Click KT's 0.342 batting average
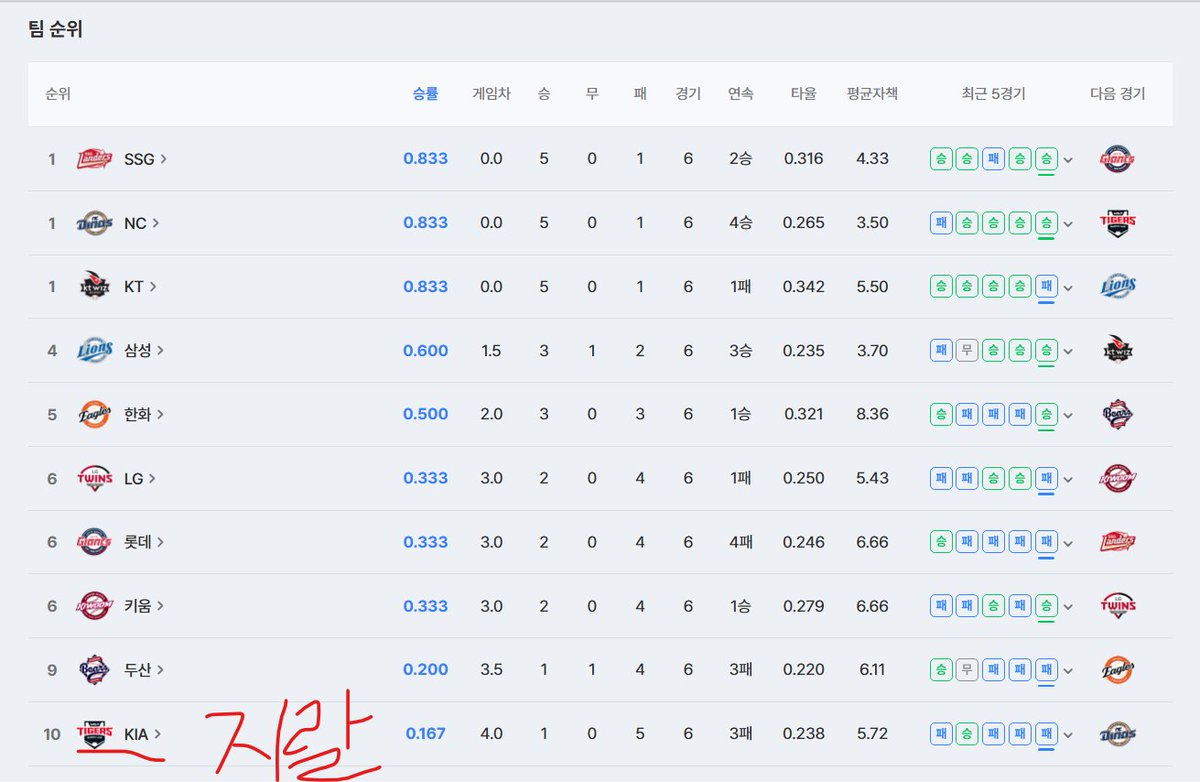Image resolution: width=1200 pixels, height=782 pixels. click(803, 287)
